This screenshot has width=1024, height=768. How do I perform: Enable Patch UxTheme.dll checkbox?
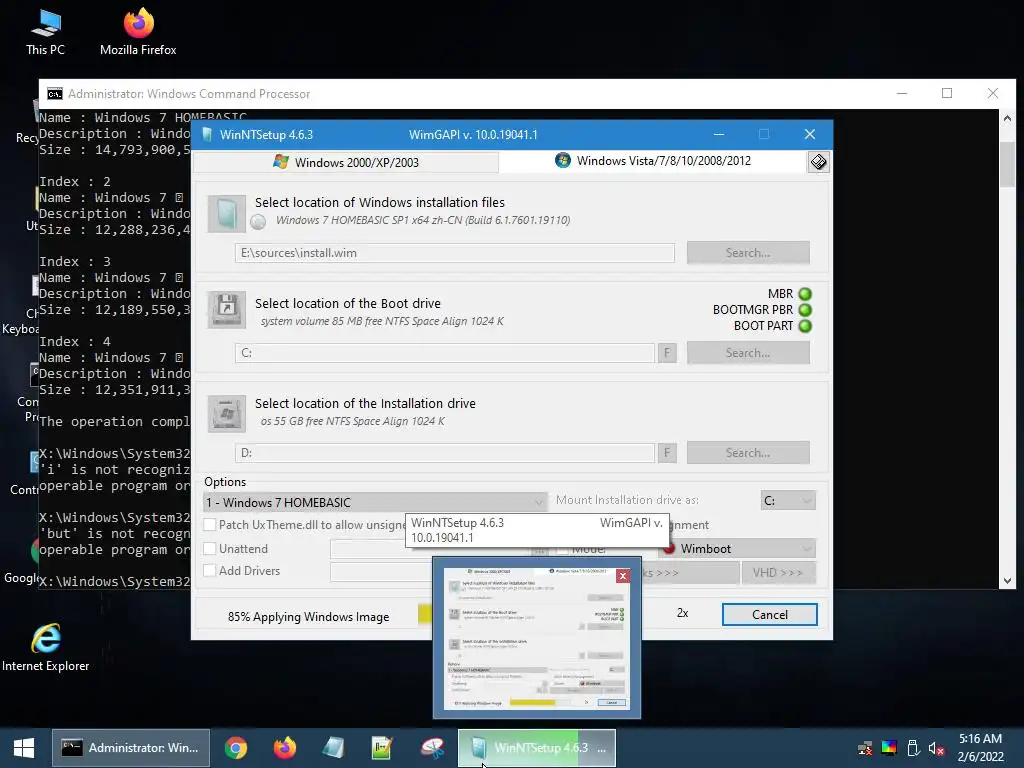point(210,524)
